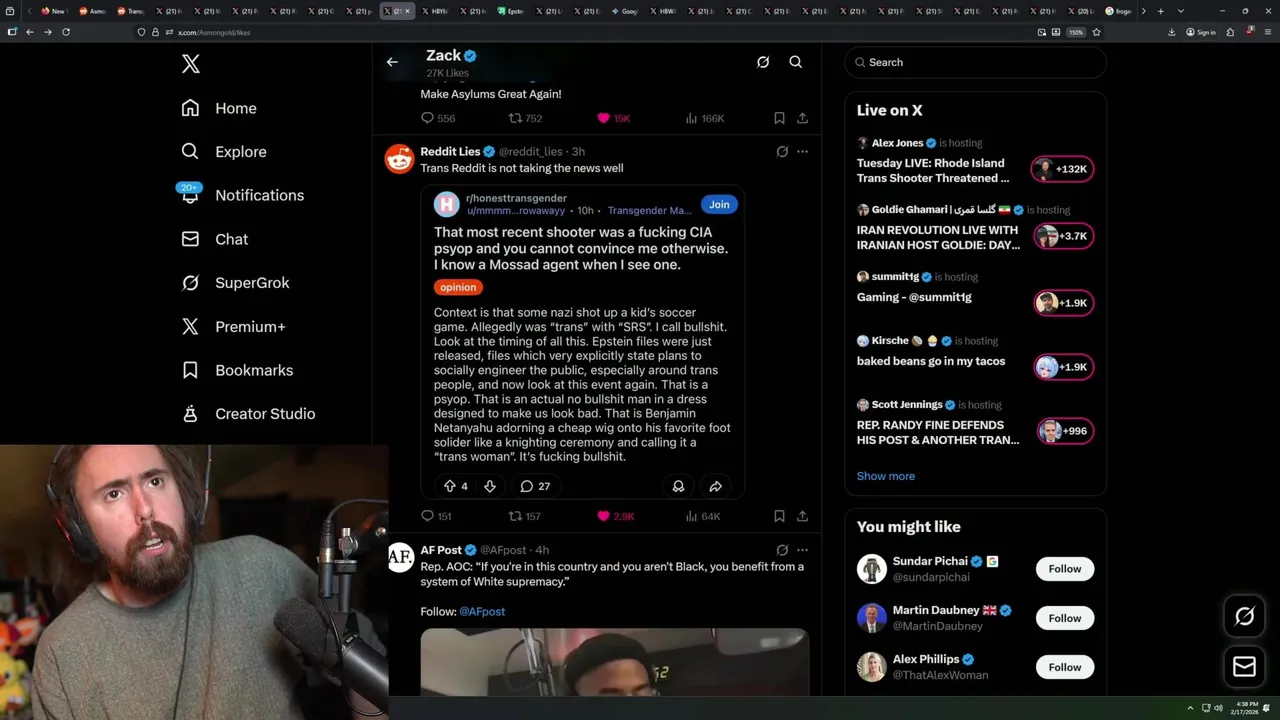Click the opinion flair tag
The height and width of the screenshot is (720, 1280).
point(458,287)
